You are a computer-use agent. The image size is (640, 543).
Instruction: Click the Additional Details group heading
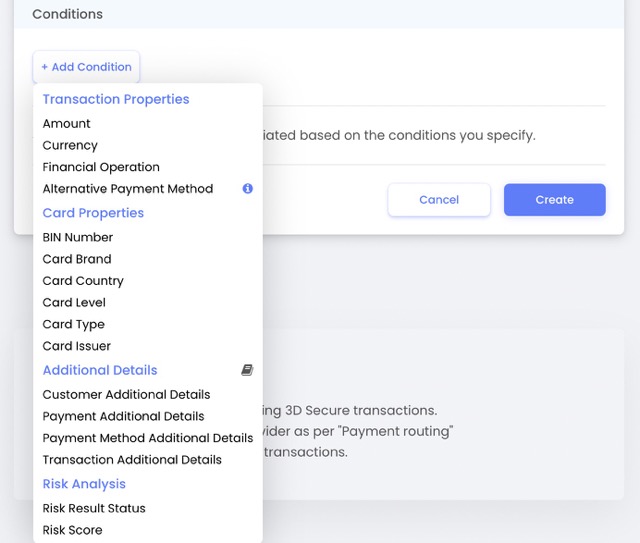(100, 370)
